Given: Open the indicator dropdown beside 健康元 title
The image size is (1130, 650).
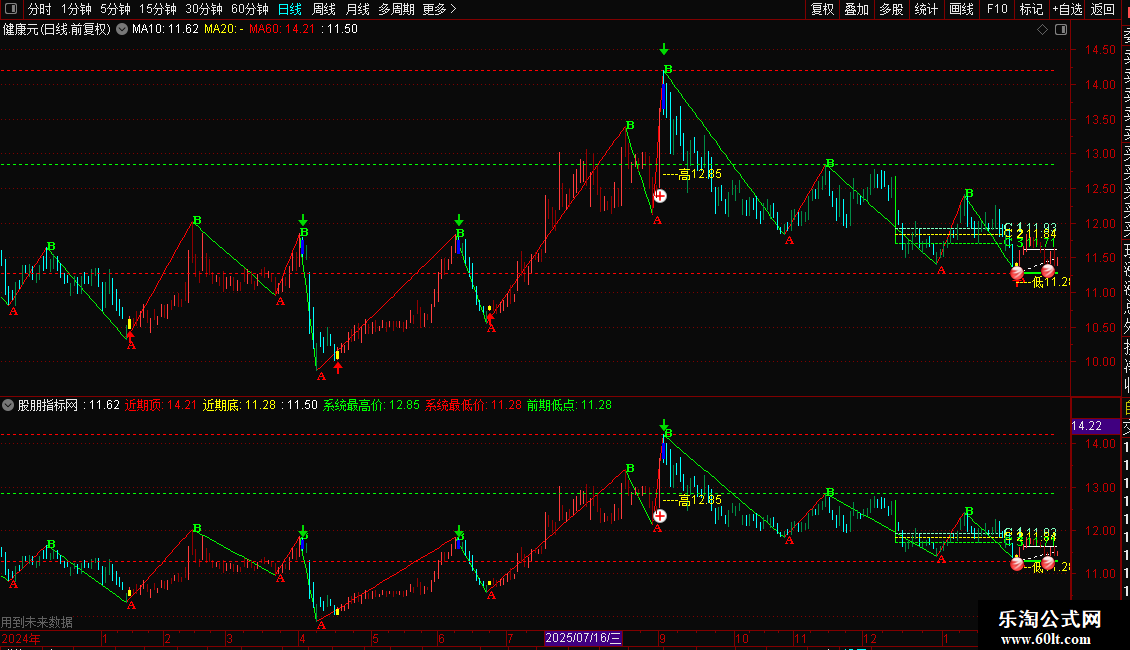Looking at the screenshot, I should (x=122, y=30).
